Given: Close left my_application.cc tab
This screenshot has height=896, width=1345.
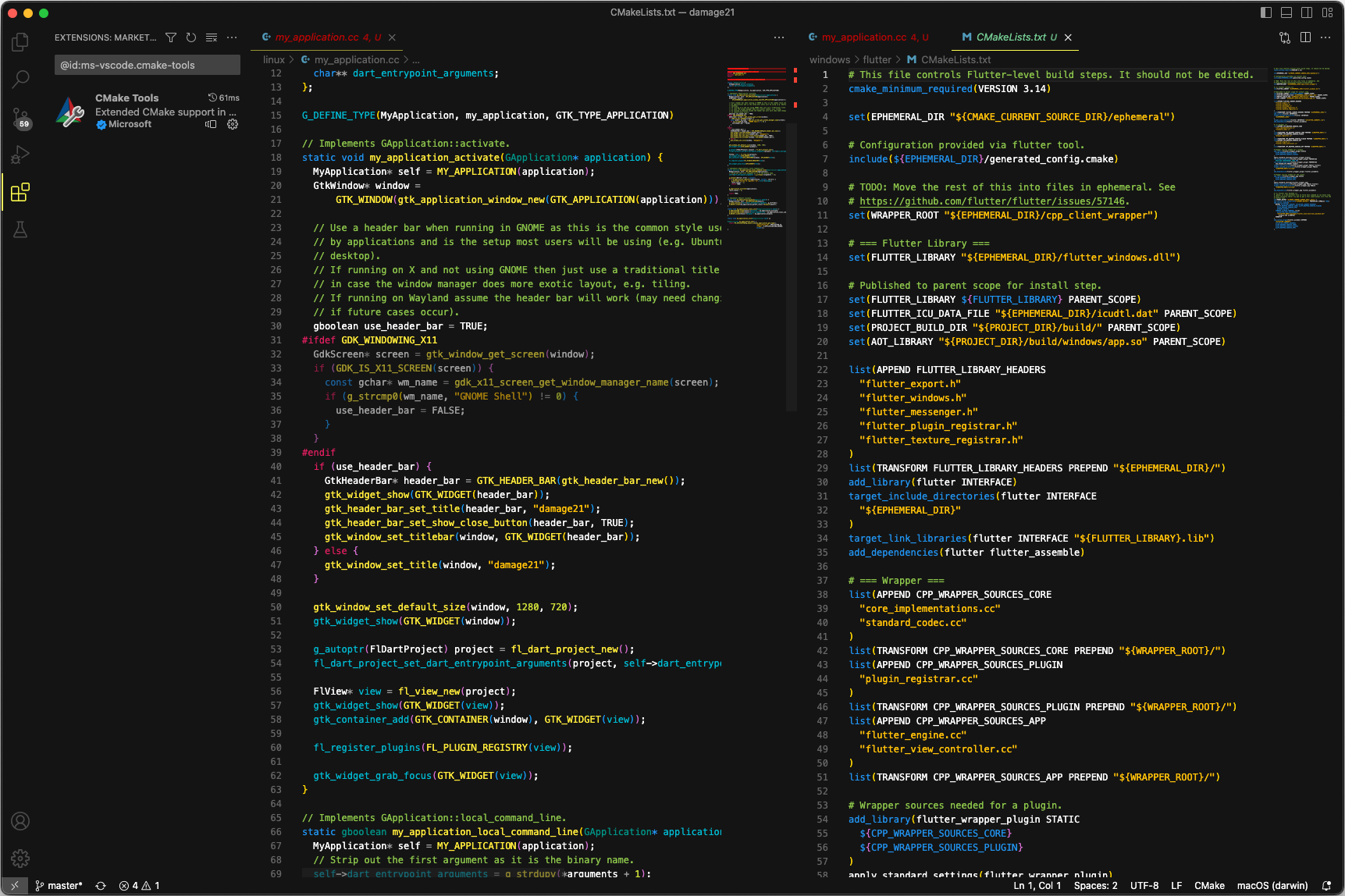Looking at the screenshot, I should click(x=392, y=37).
